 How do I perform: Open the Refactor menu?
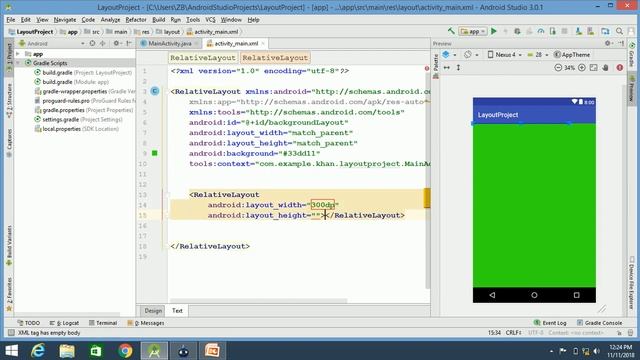(x=136, y=20)
